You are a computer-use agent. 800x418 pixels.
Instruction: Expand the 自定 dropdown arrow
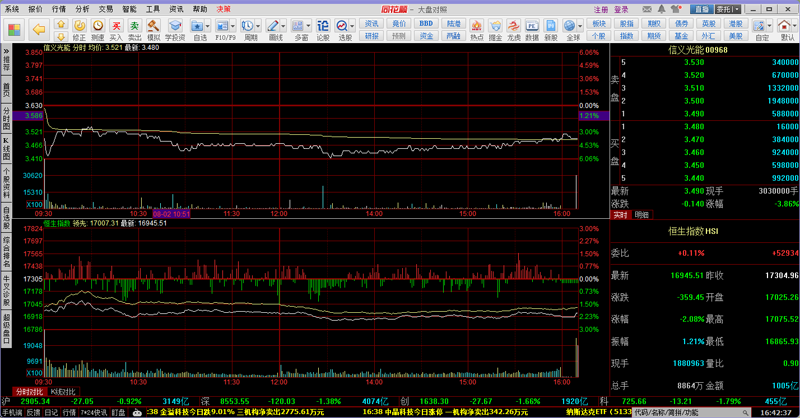(769, 26)
